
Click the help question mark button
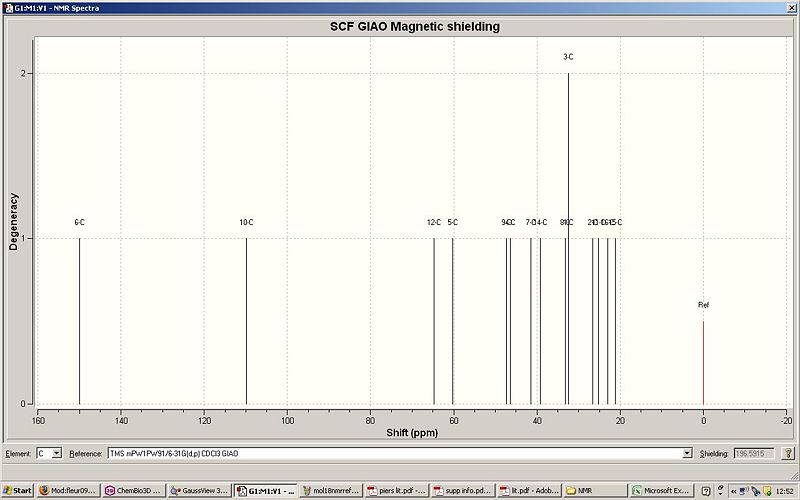pyautogui.click(x=788, y=453)
